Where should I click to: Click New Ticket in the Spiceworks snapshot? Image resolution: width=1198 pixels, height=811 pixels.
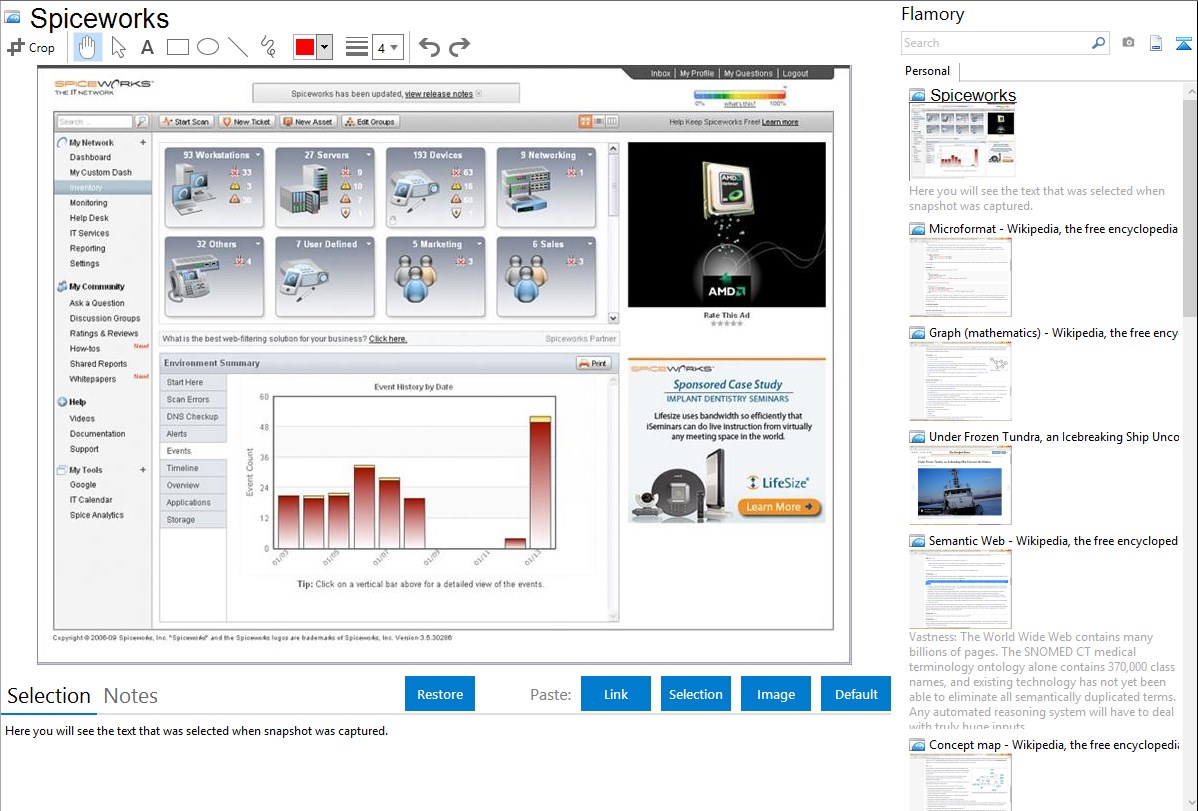tap(246, 122)
